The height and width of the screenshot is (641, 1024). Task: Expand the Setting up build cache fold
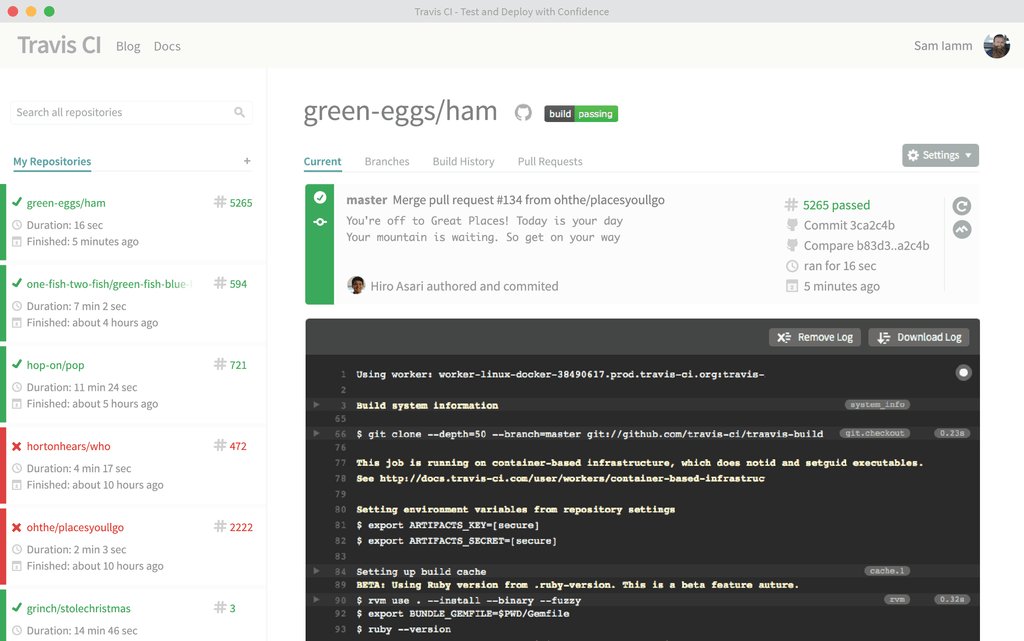tap(317, 571)
